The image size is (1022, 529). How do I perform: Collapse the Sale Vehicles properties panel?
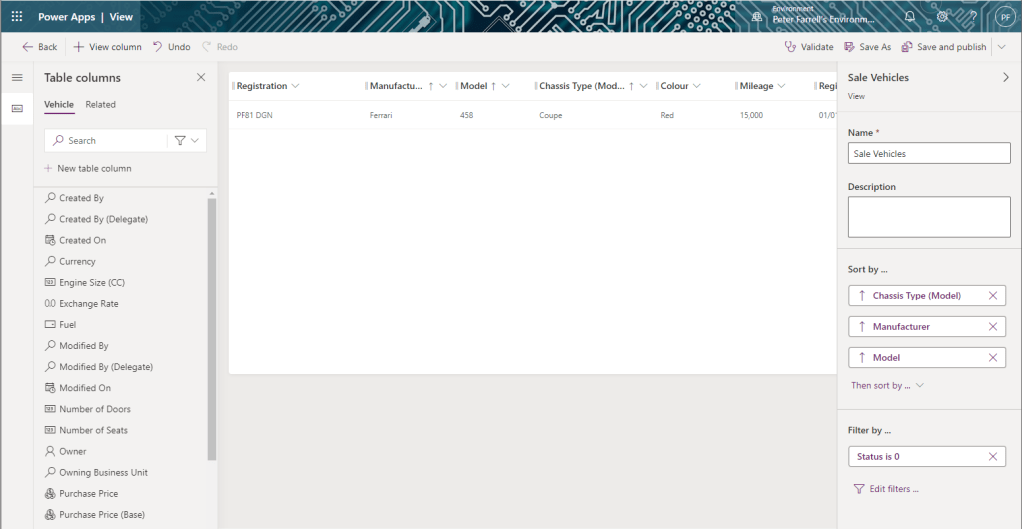point(1005,77)
